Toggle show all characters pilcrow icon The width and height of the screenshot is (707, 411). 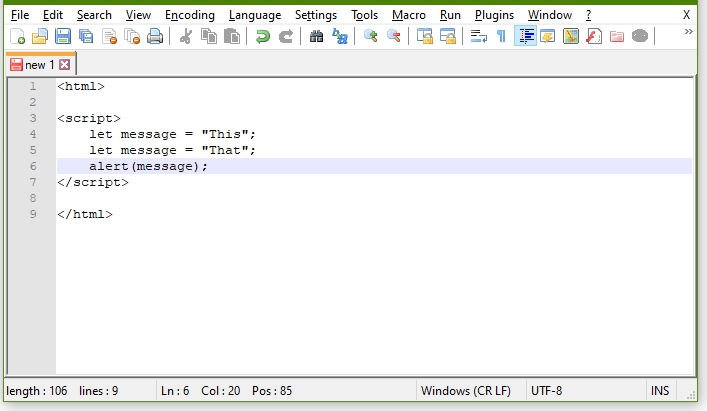tap(501, 36)
